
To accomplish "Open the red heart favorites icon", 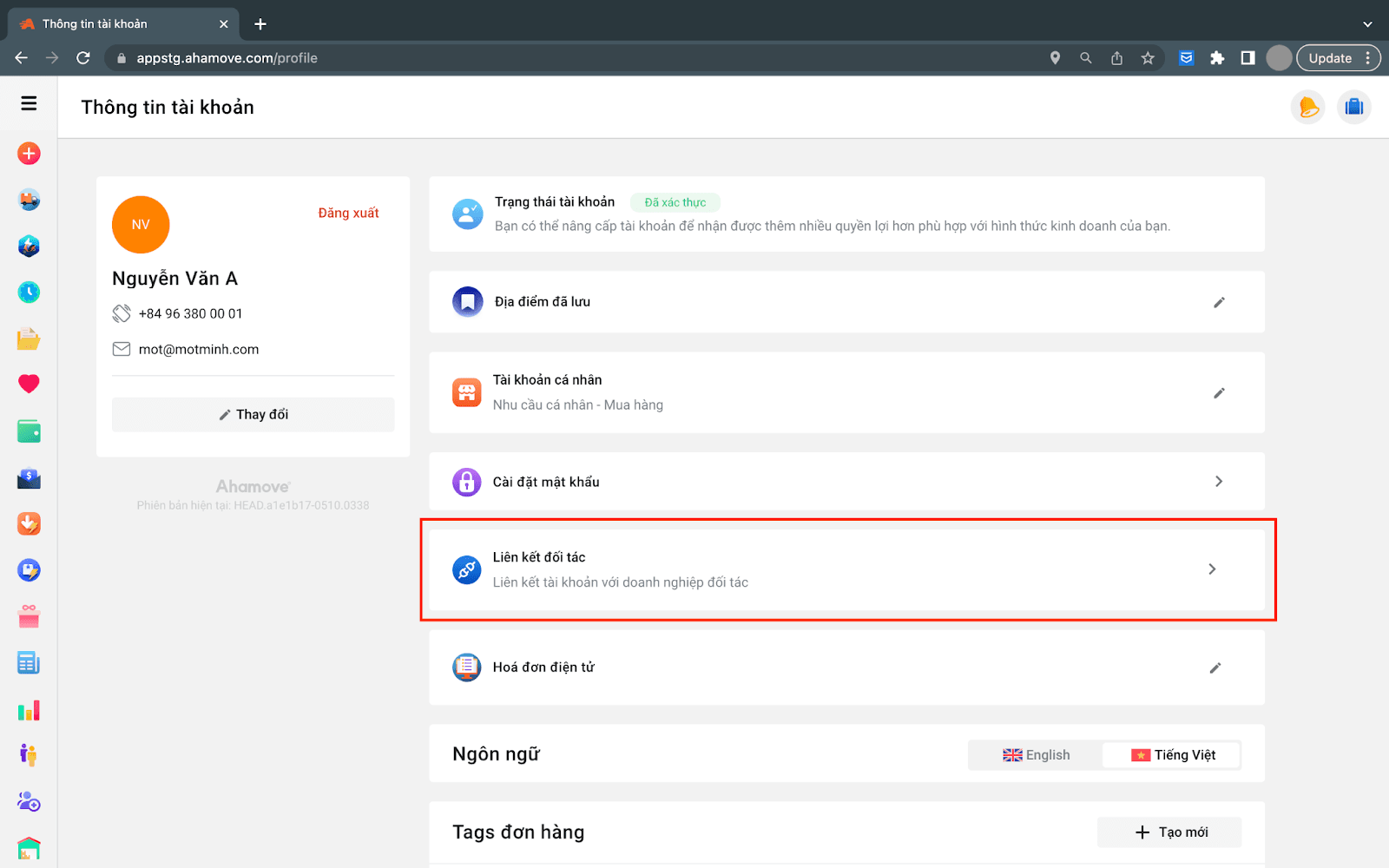I will click(x=29, y=384).
